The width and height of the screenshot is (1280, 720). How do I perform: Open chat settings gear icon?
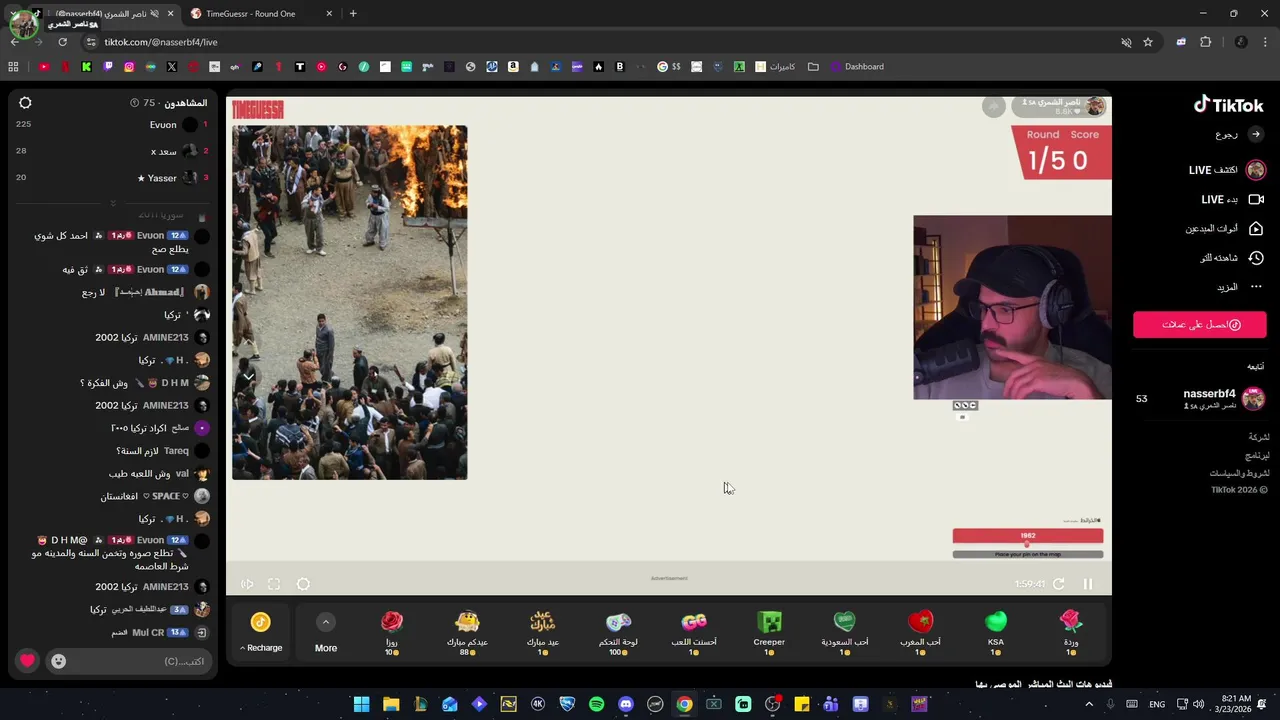(26, 103)
